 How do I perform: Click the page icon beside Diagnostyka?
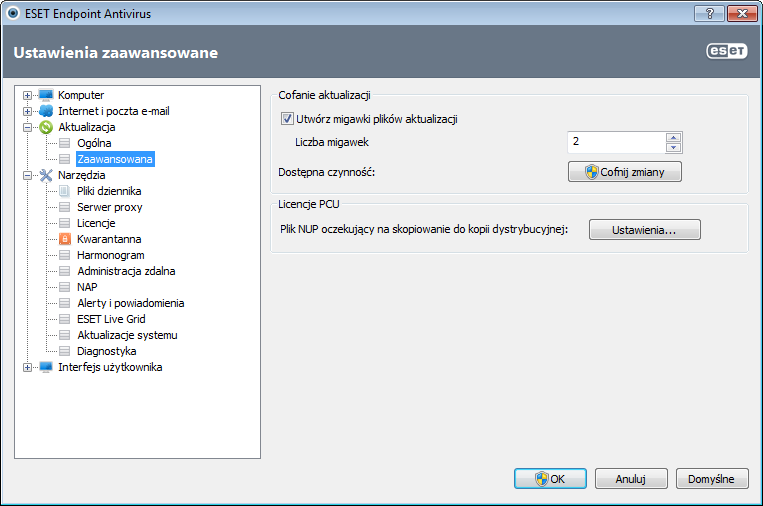click(64, 351)
